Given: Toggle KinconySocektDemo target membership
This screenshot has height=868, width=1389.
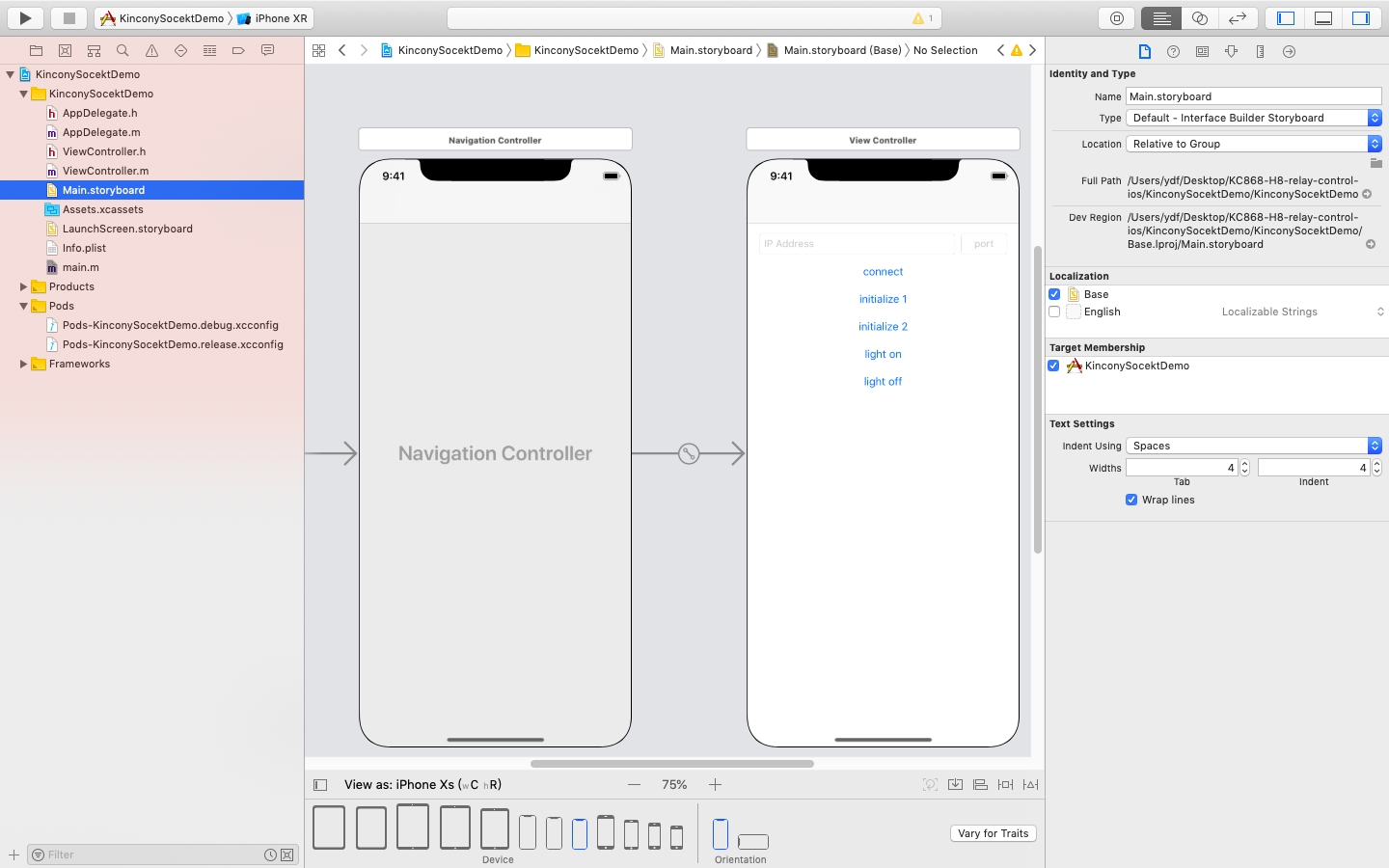Looking at the screenshot, I should click(x=1054, y=366).
